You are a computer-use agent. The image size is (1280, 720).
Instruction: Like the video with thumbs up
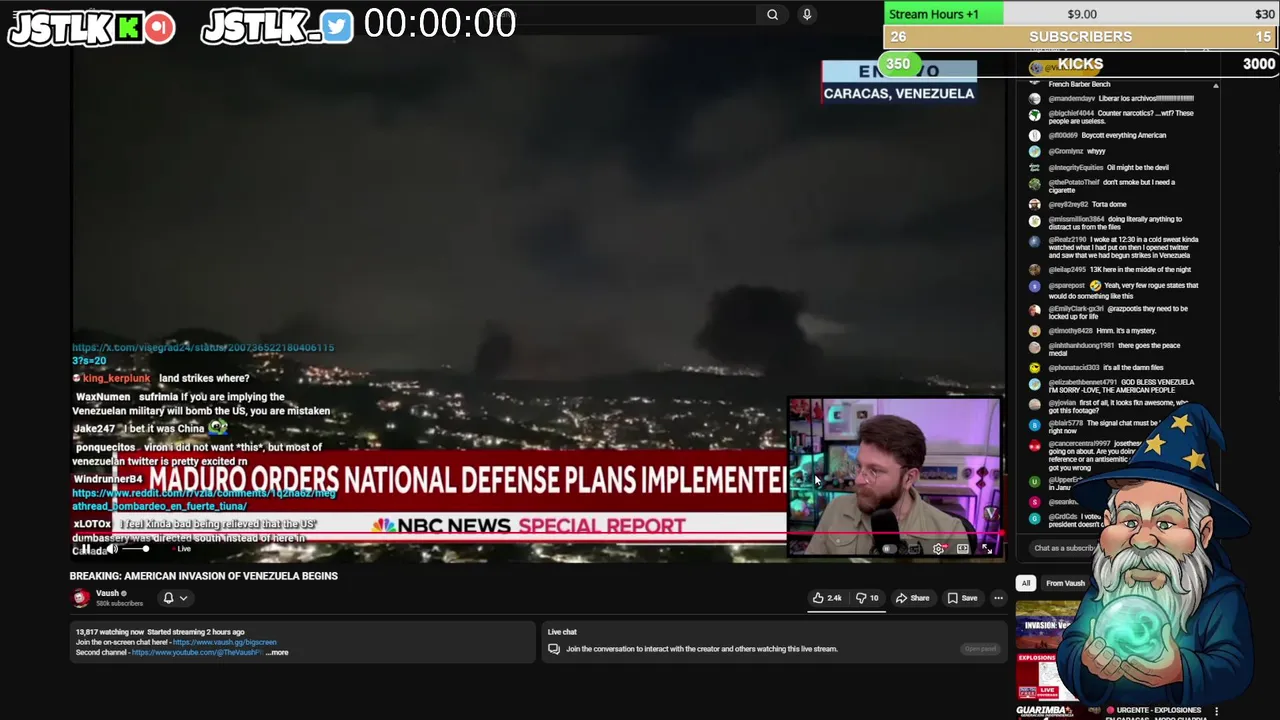click(827, 598)
